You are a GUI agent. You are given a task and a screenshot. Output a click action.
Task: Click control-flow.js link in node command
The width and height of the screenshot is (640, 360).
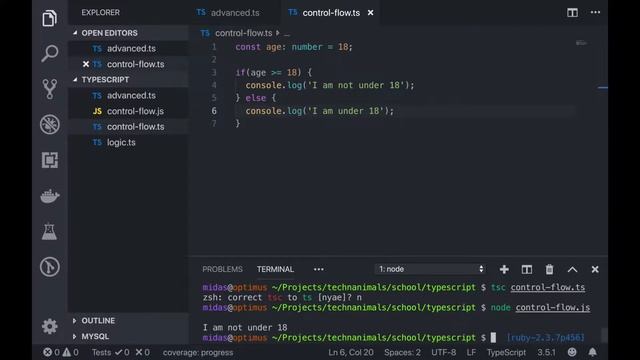[x=553, y=307]
